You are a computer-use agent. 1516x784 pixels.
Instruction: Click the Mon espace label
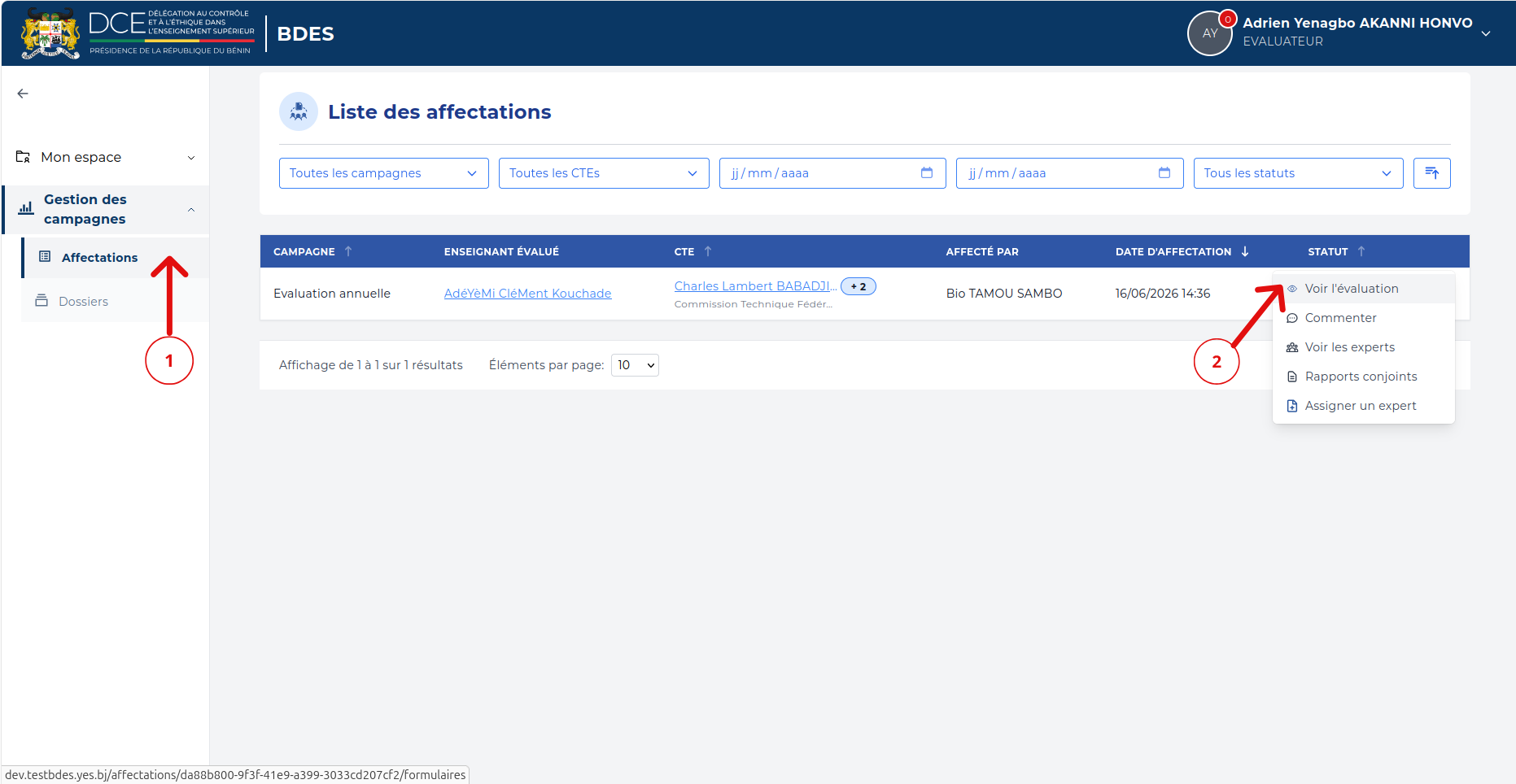pos(81,157)
